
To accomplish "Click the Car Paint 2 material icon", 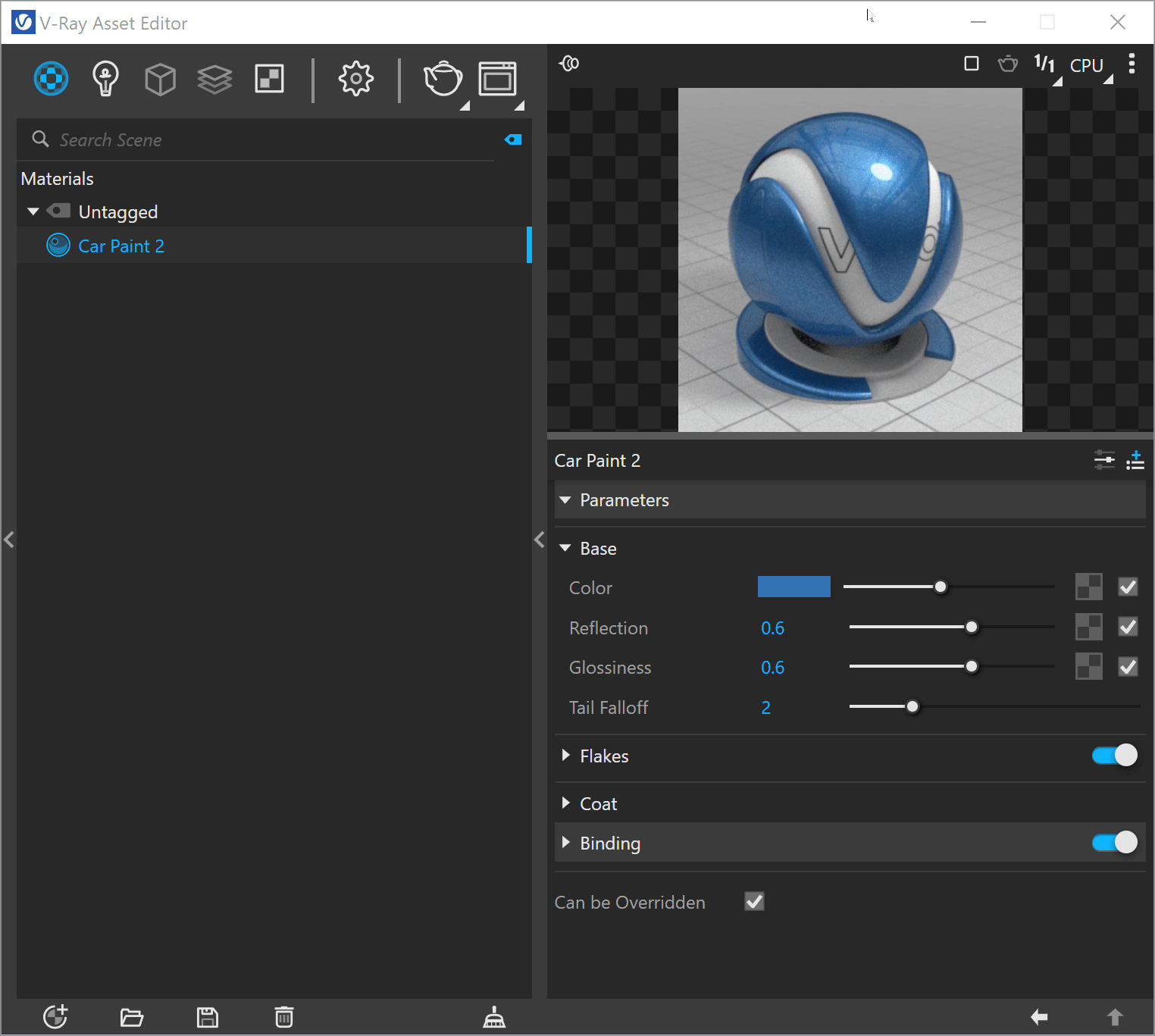I will point(58,246).
